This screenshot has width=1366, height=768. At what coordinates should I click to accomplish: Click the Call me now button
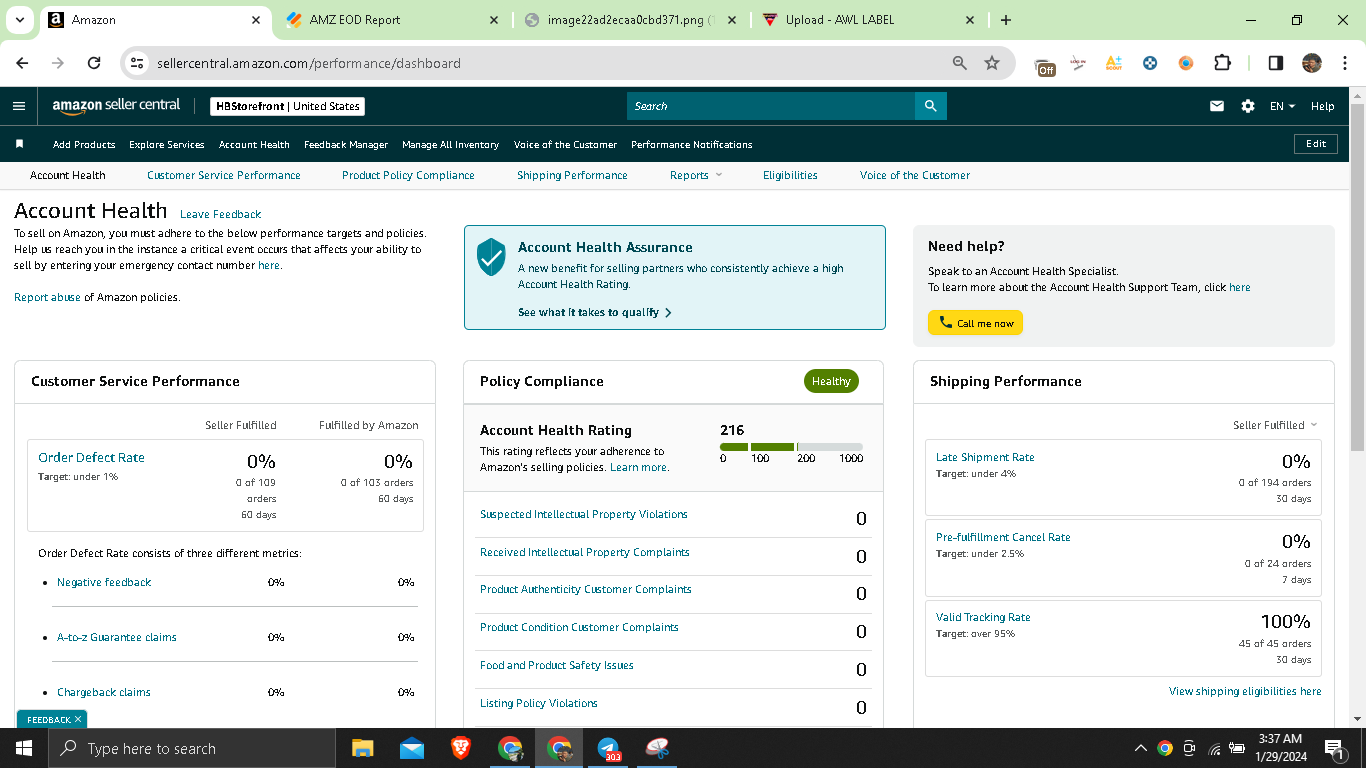point(975,323)
